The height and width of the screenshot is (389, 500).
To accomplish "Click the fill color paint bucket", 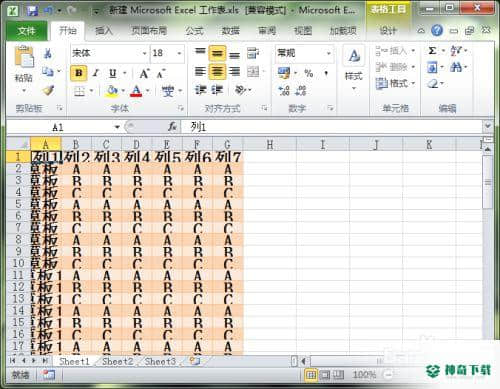I will point(112,90).
